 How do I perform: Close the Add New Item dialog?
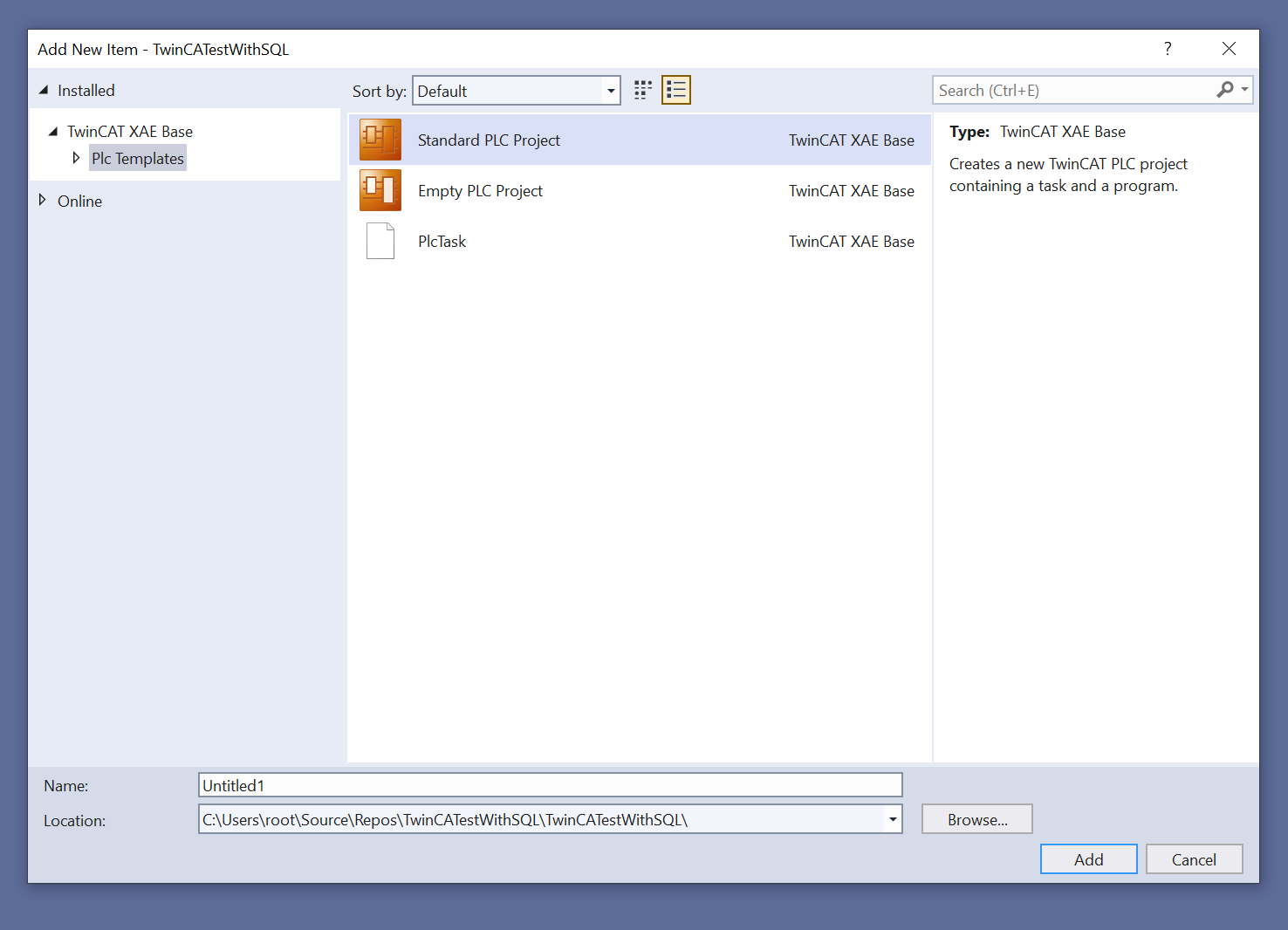point(1229,49)
